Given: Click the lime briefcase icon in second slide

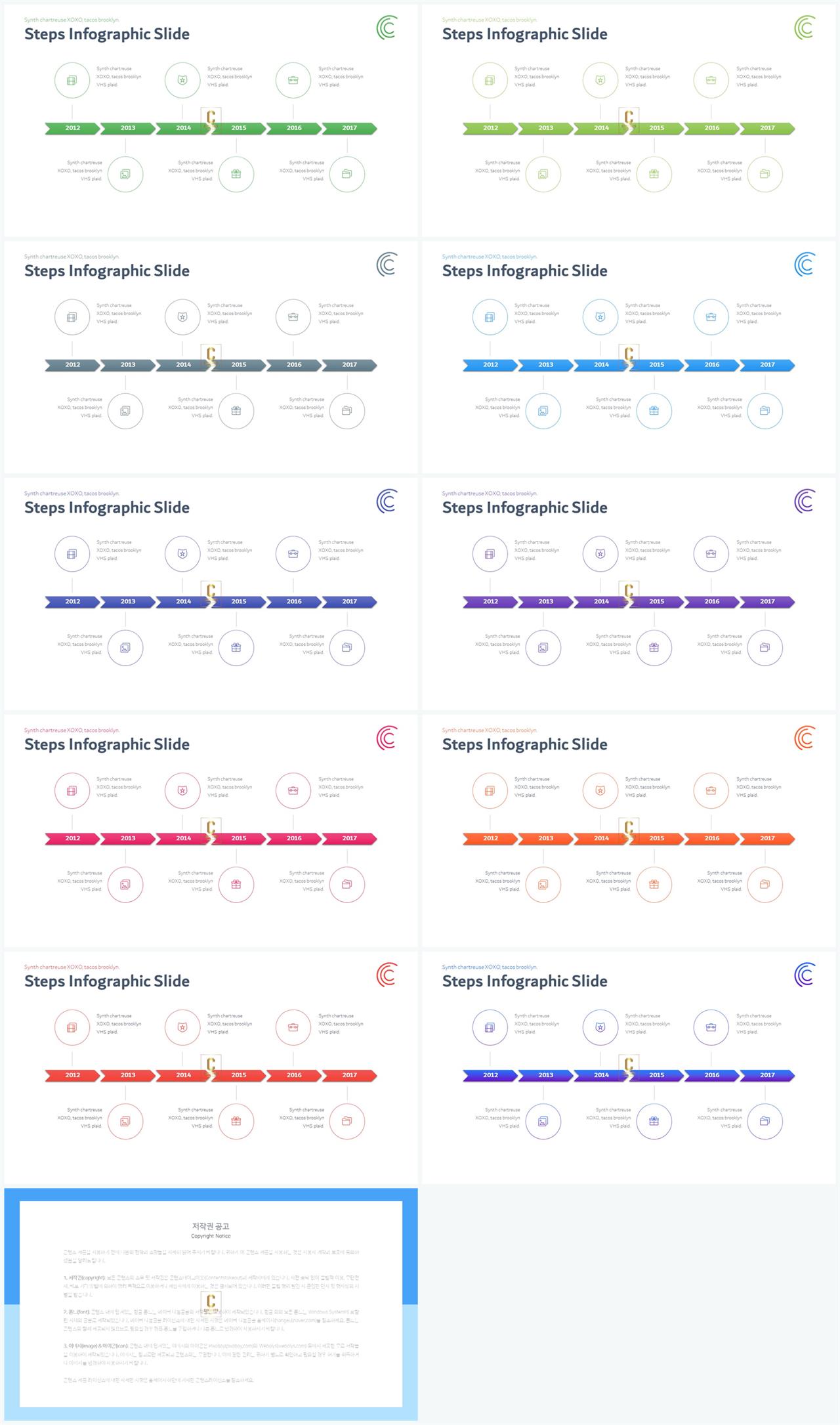Looking at the screenshot, I should point(711,80).
